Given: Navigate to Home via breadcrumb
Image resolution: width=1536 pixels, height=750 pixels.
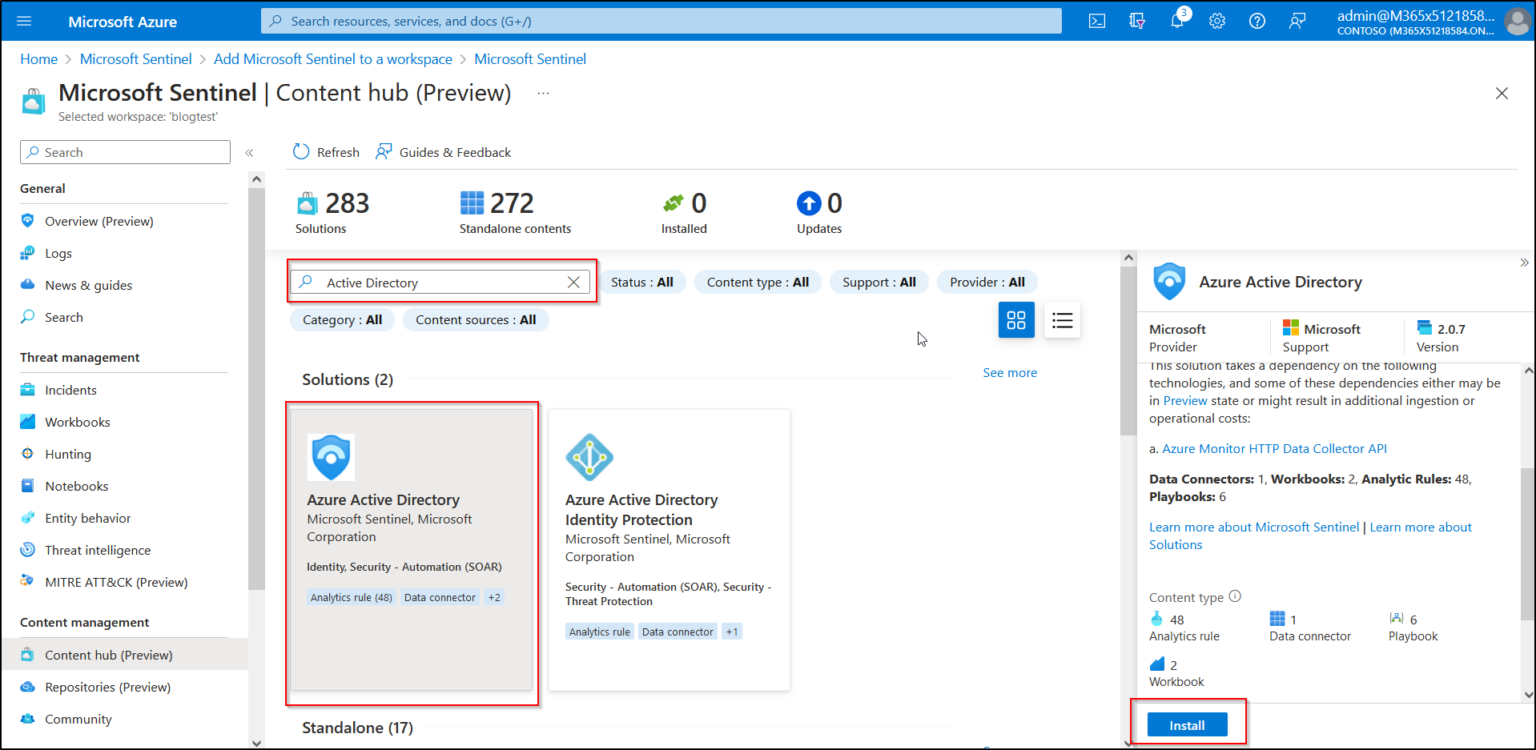Looking at the screenshot, I should click(x=39, y=58).
